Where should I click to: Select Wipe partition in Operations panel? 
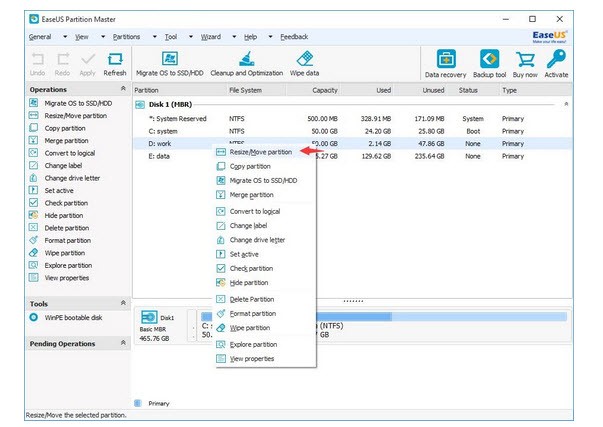[57, 253]
